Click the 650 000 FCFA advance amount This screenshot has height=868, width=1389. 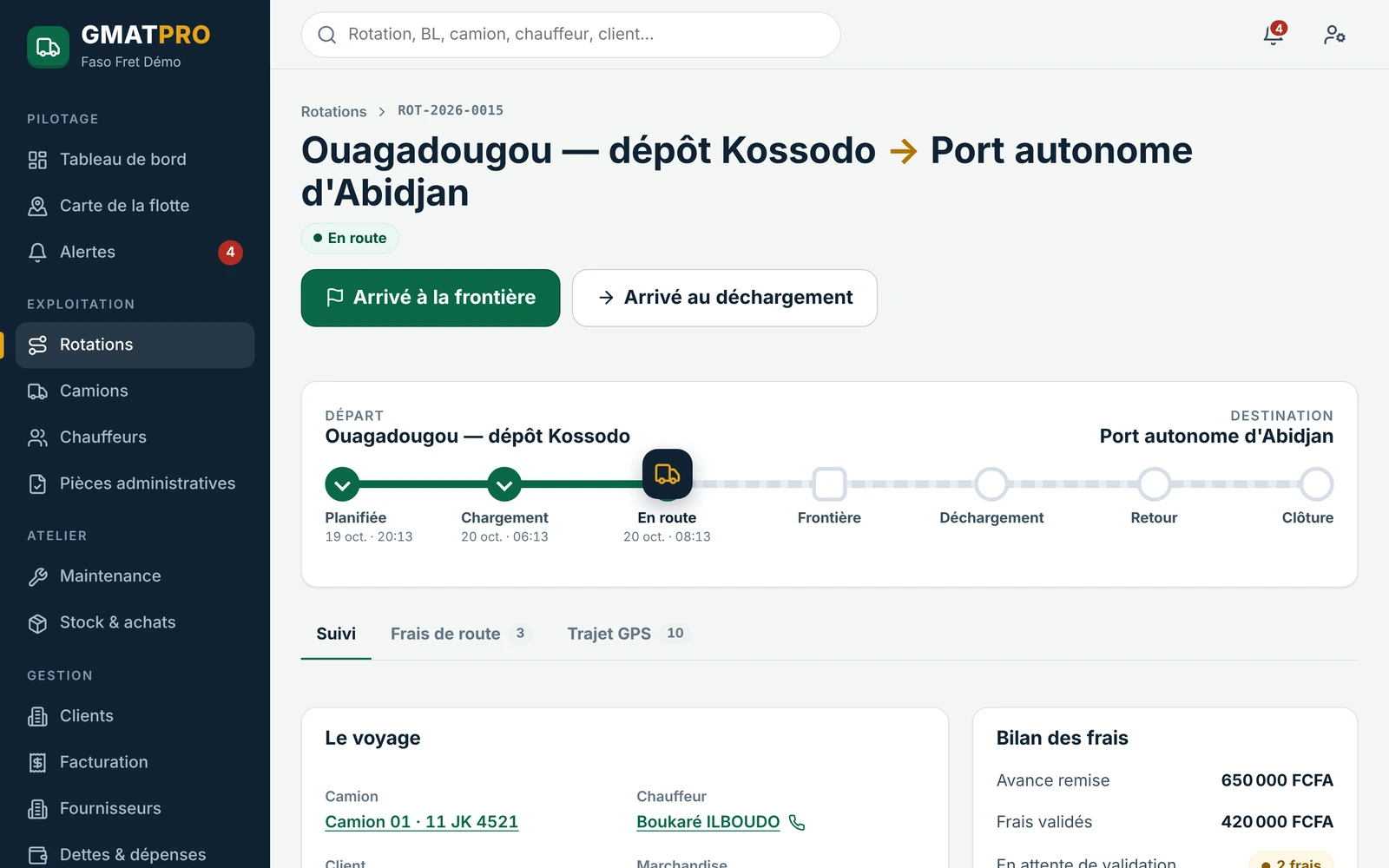pyautogui.click(x=1277, y=780)
